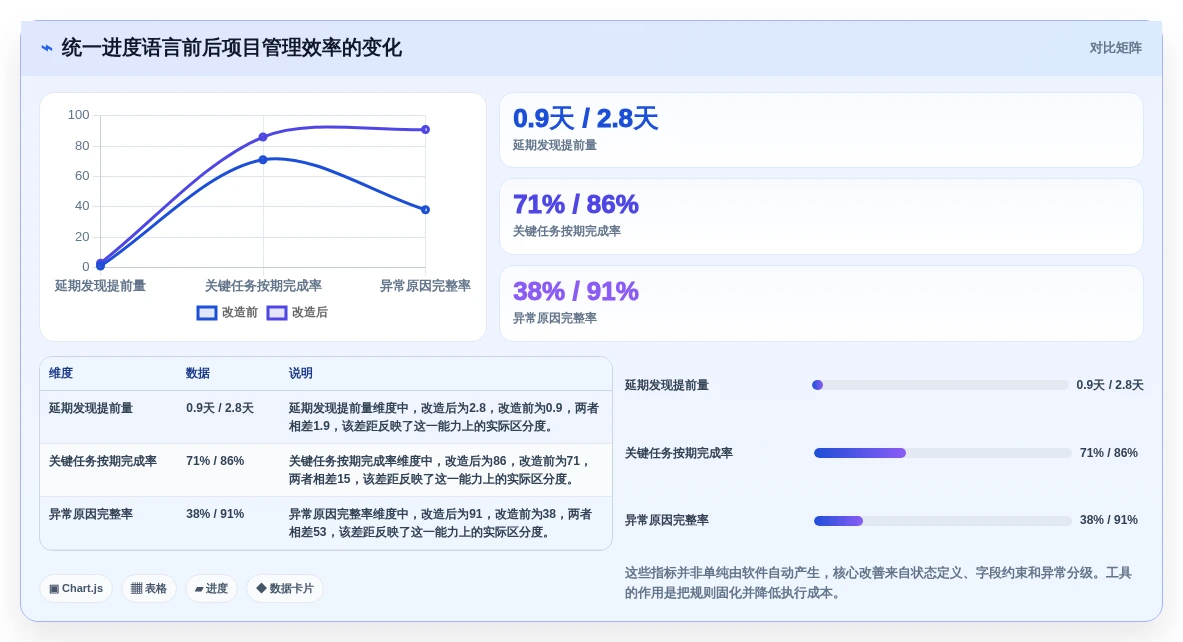
Task: Click the description mentioning 相差1.9
Action: [444, 417]
